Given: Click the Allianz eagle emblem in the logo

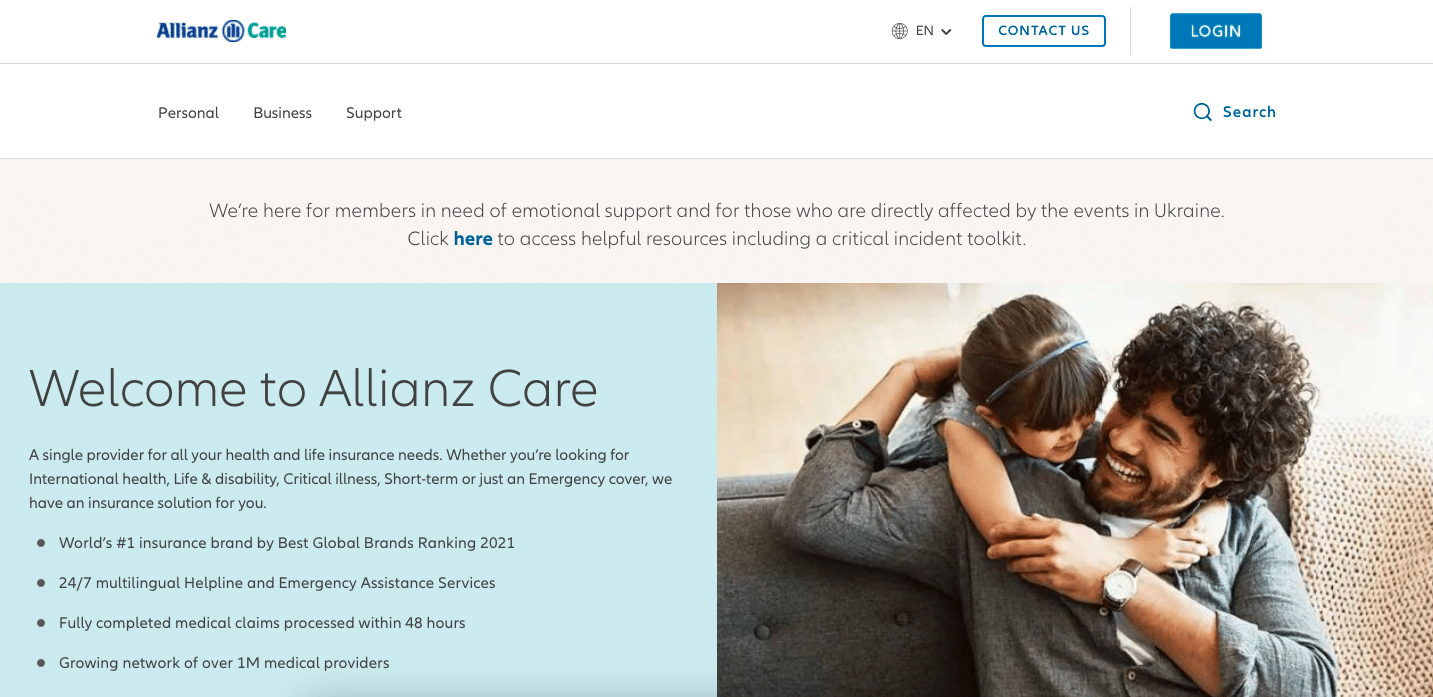Looking at the screenshot, I should coord(233,31).
